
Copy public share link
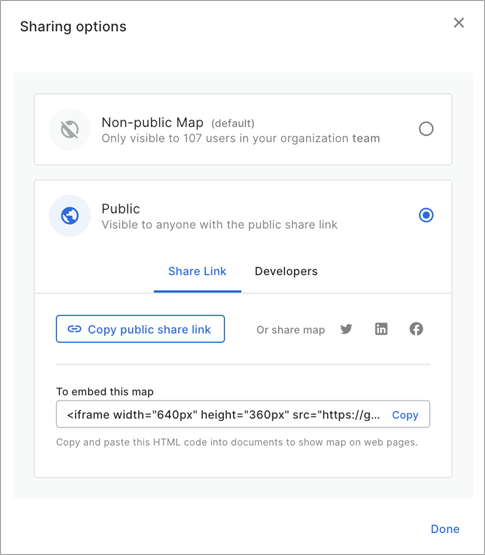(140, 329)
